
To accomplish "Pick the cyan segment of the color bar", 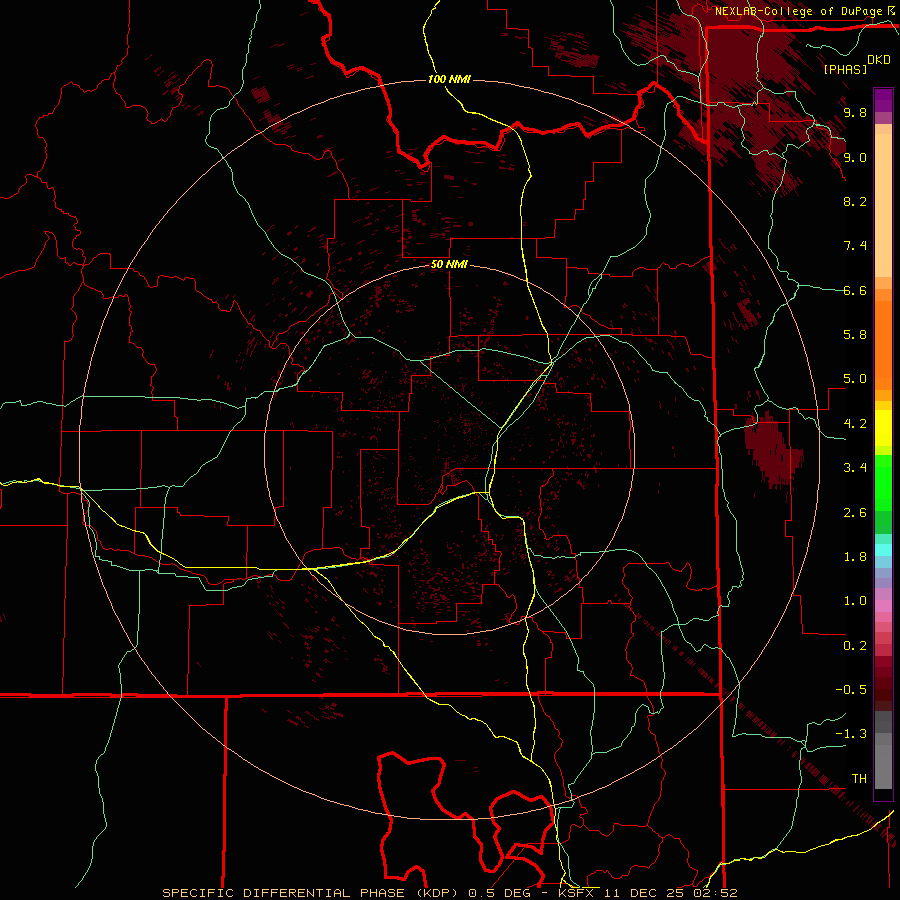I will click(883, 550).
